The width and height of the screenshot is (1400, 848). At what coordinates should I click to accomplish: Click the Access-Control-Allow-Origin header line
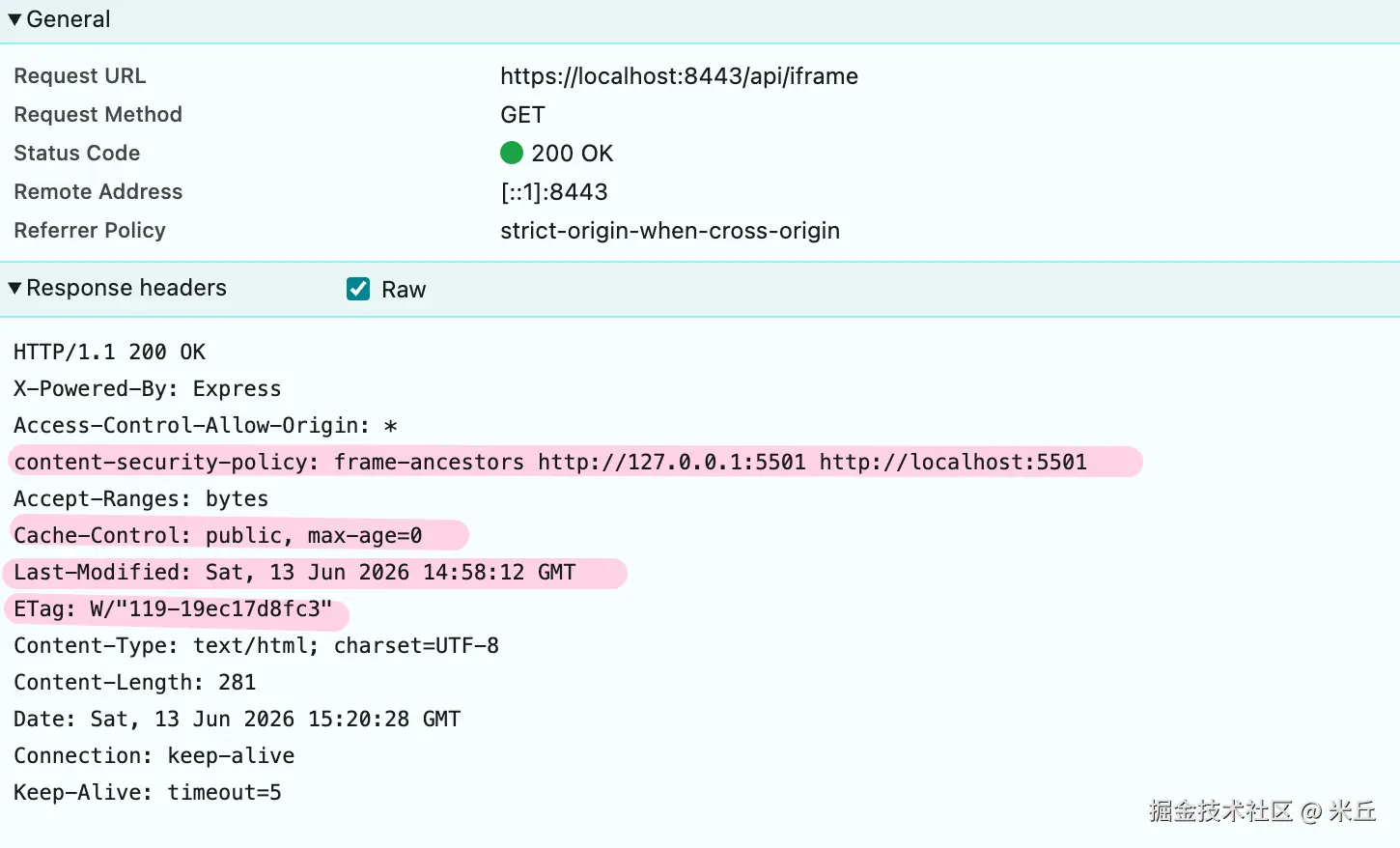coord(205,425)
